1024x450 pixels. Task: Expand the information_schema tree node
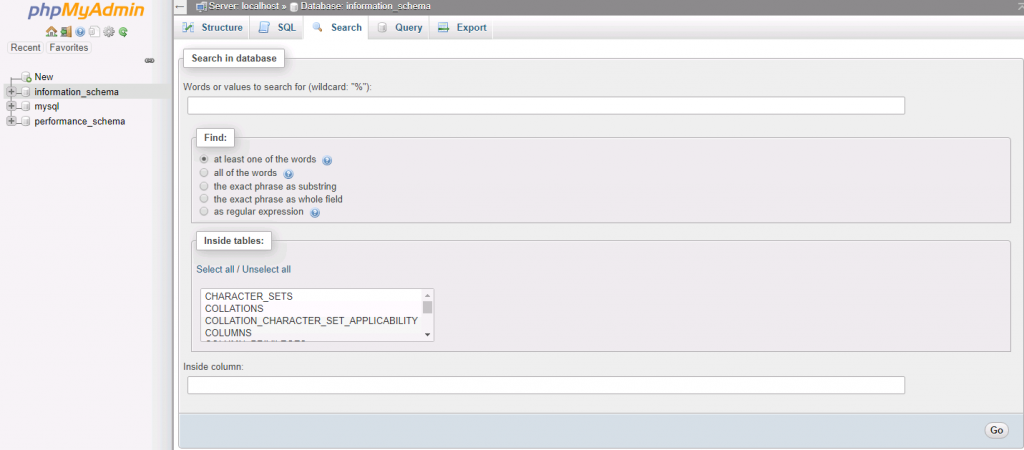click(11, 91)
